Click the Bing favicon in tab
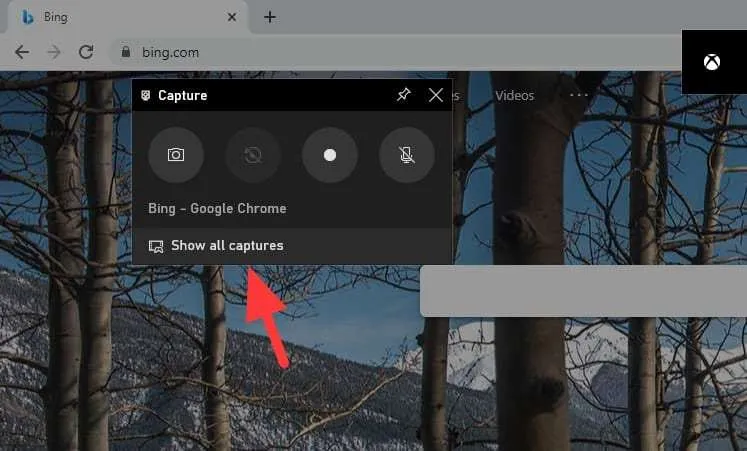Viewport: 747px width, 451px height. pyautogui.click(x=28, y=17)
